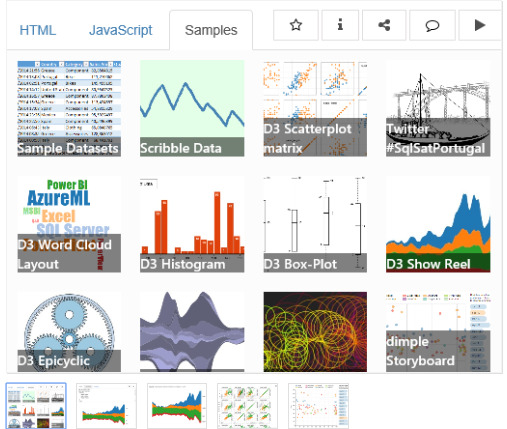Screen dimensions: 507x429
Task: Open the D3 Histogram sample
Action: 192,224
